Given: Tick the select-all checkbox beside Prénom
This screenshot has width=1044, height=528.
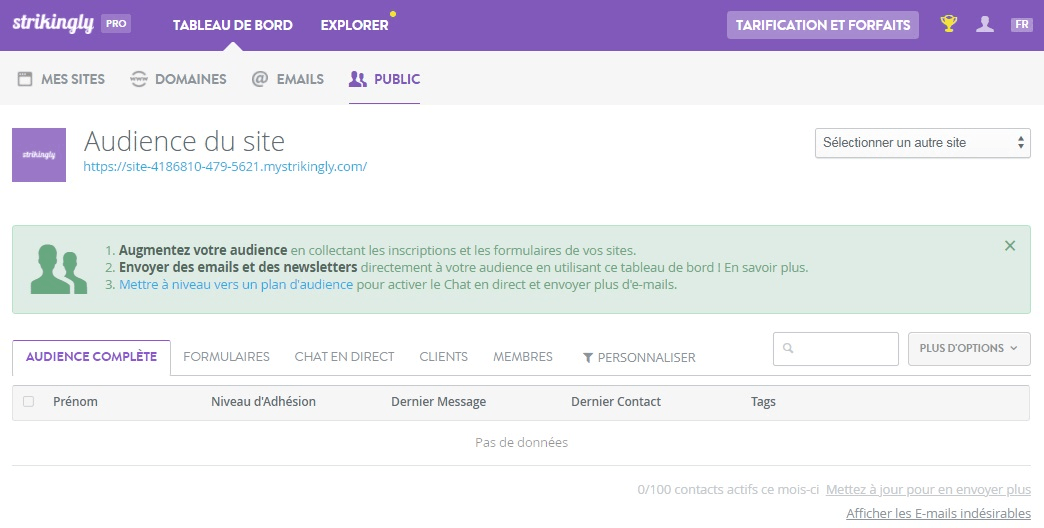Looking at the screenshot, I should click(28, 402).
